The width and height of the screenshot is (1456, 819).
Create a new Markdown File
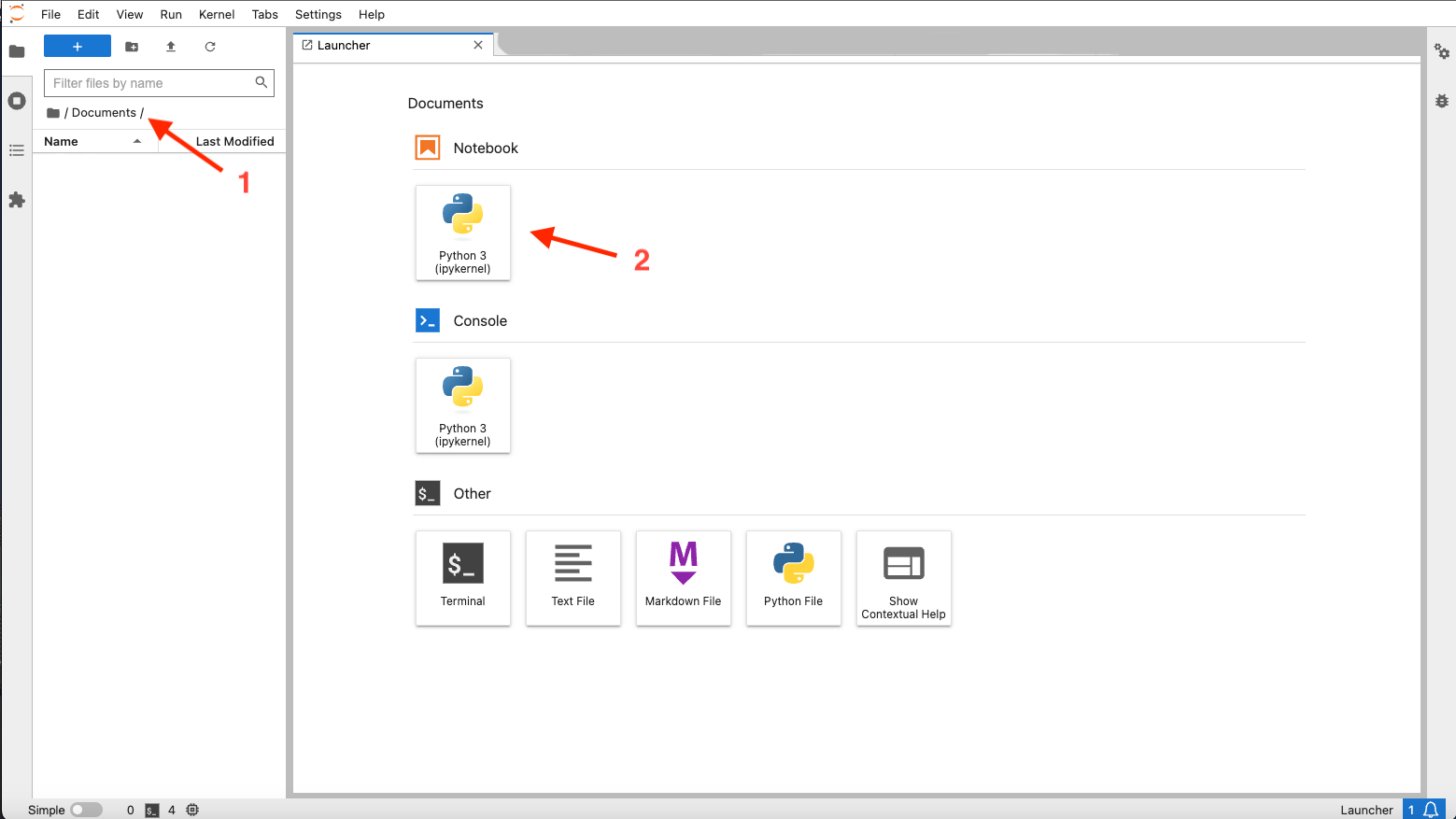point(684,578)
